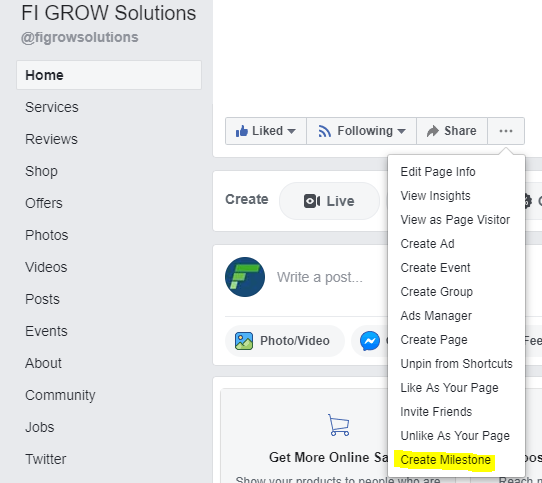Select Like As Your Page
The width and height of the screenshot is (542, 483).
[x=449, y=388]
